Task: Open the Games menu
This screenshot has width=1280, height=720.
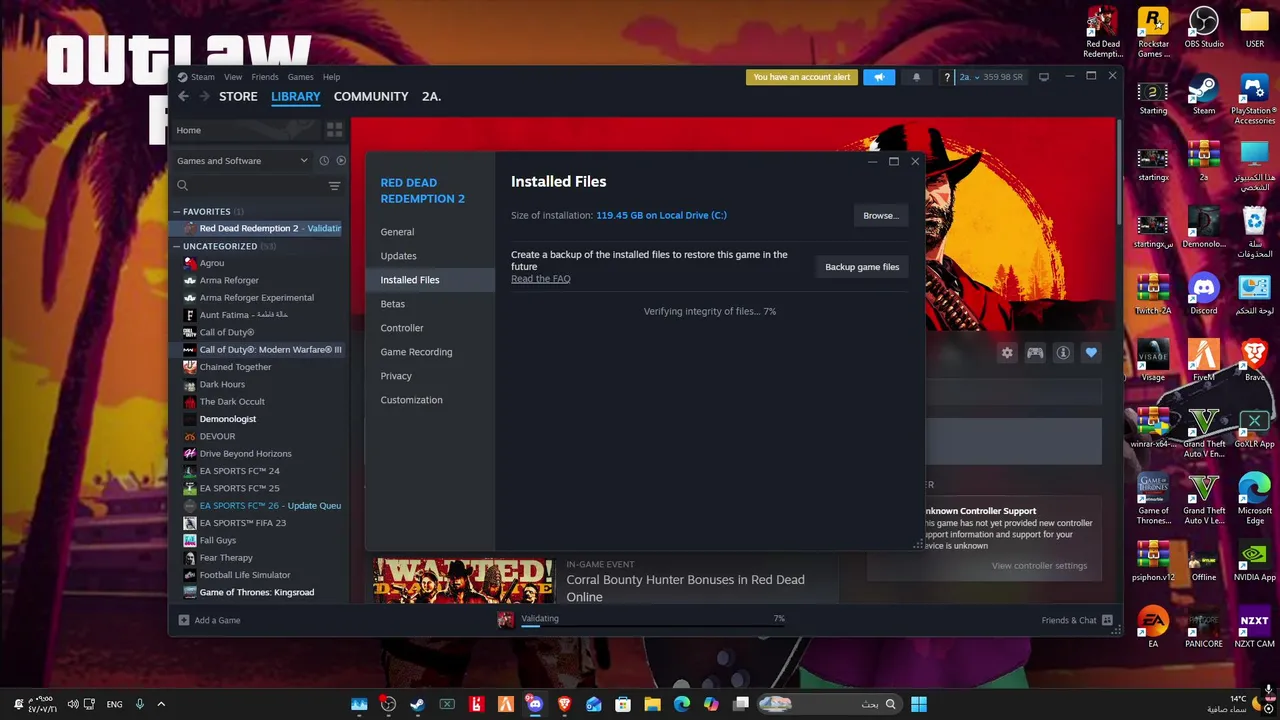Action: (300, 77)
